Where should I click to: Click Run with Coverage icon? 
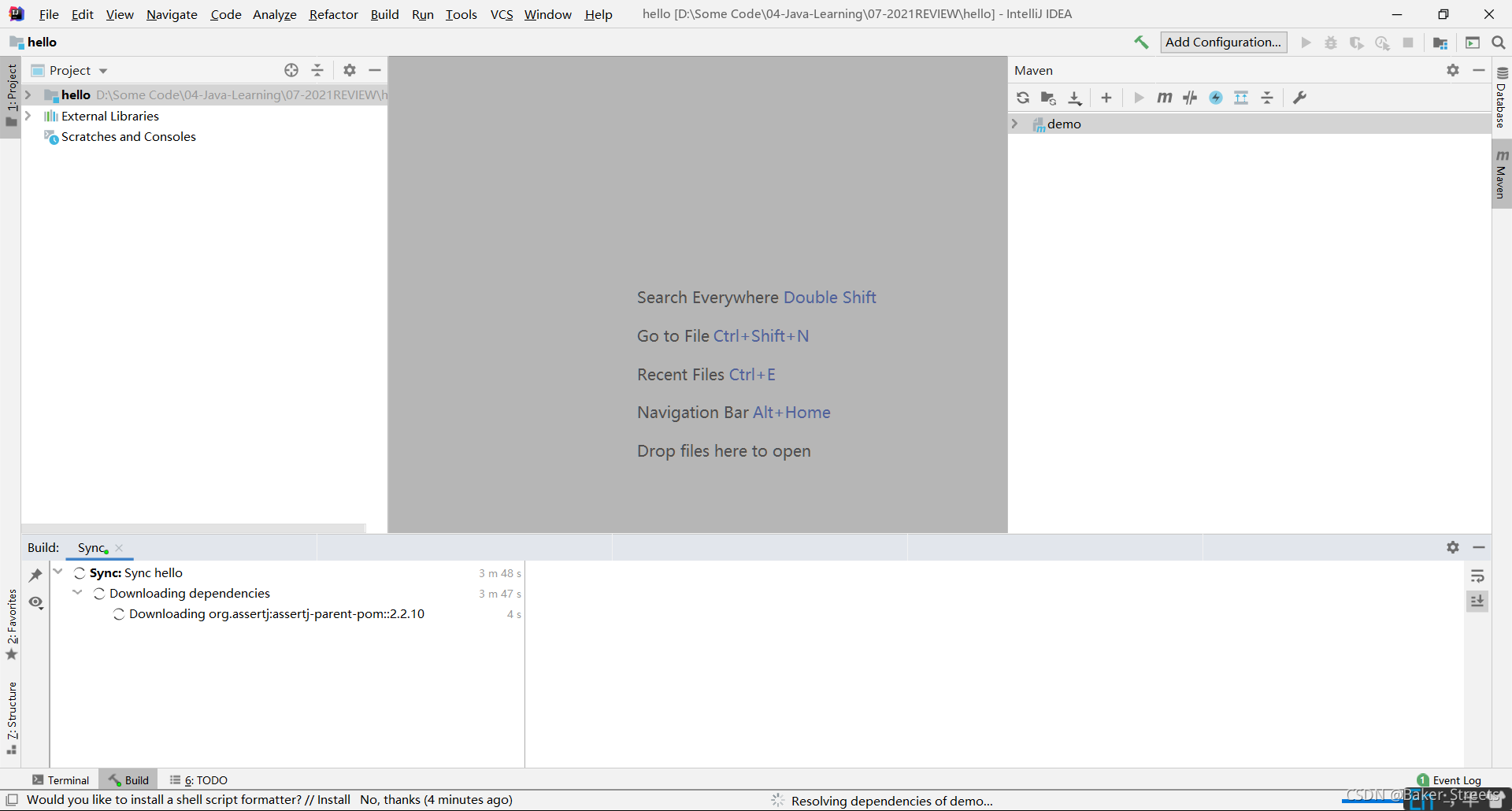point(1356,43)
